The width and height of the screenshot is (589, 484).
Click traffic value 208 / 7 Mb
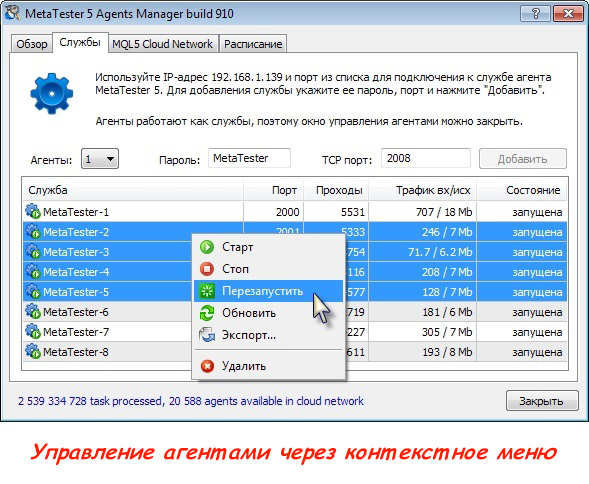pos(447,272)
